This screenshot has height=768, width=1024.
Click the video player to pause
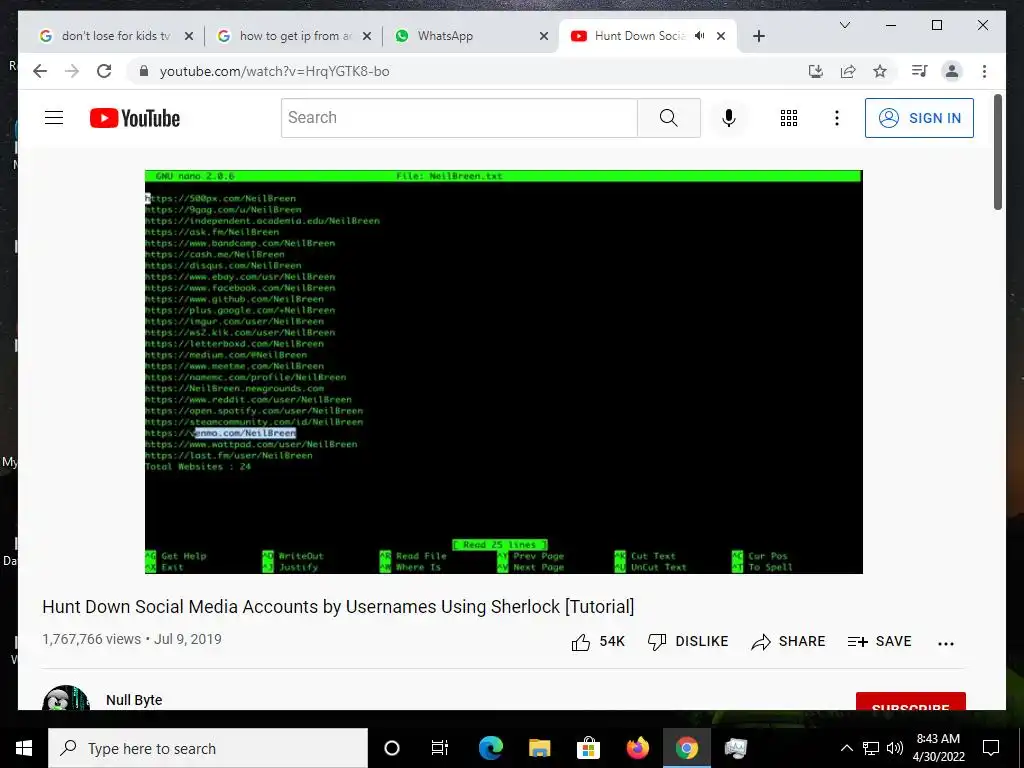[x=504, y=372]
